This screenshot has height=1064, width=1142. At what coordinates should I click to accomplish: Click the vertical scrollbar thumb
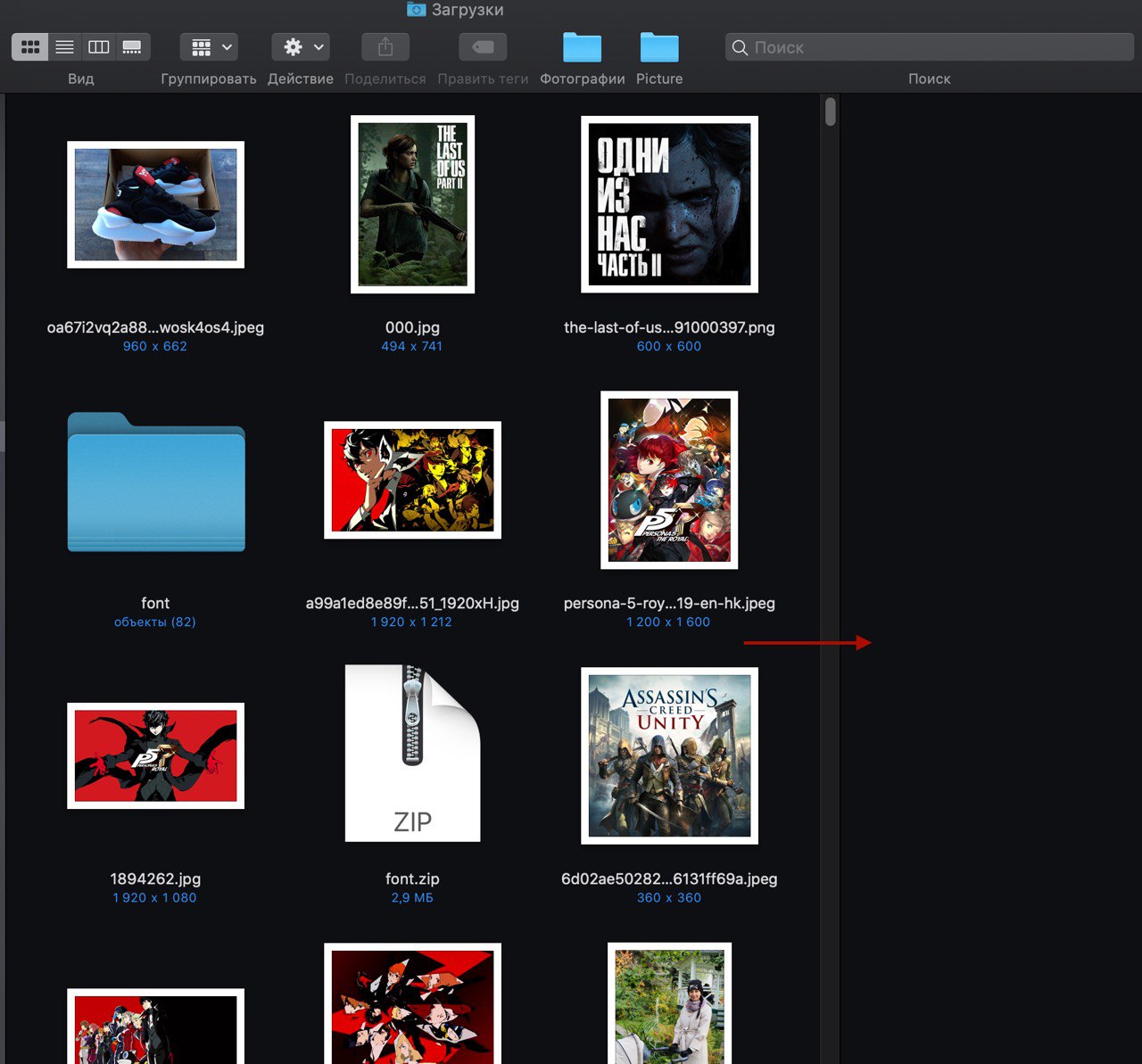[x=831, y=111]
